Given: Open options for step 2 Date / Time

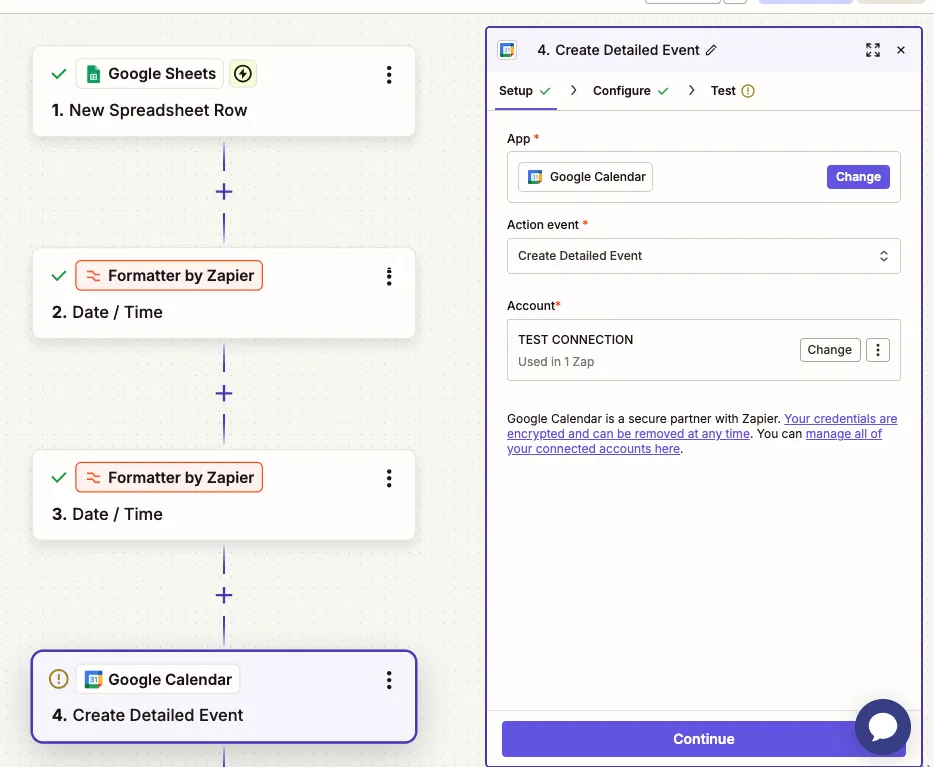Looking at the screenshot, I should (x=389, y=276).
